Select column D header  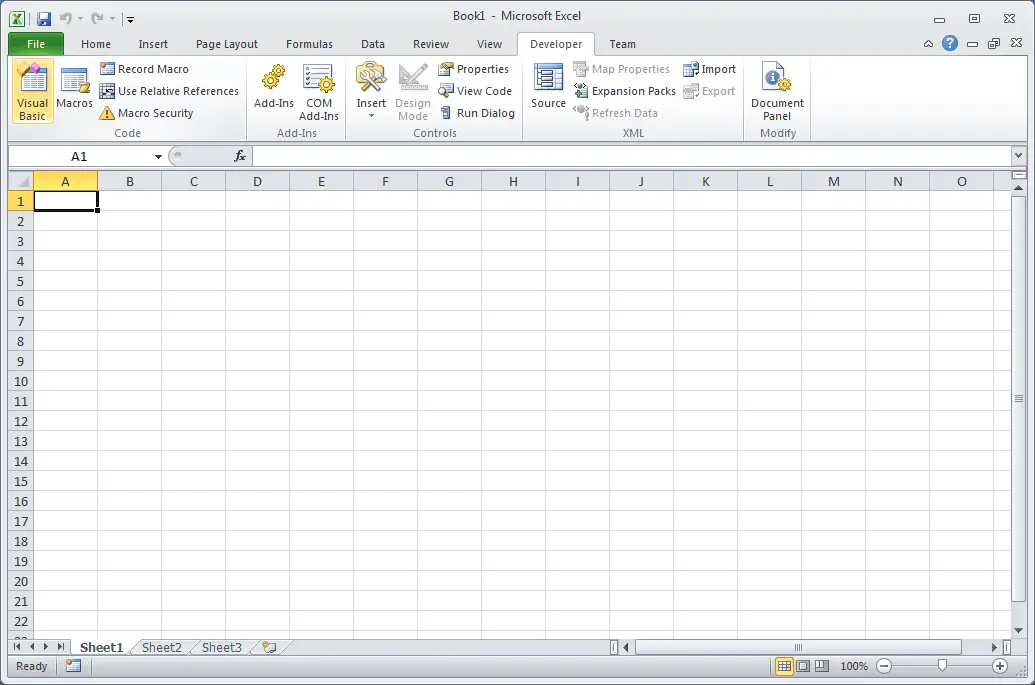257,181
